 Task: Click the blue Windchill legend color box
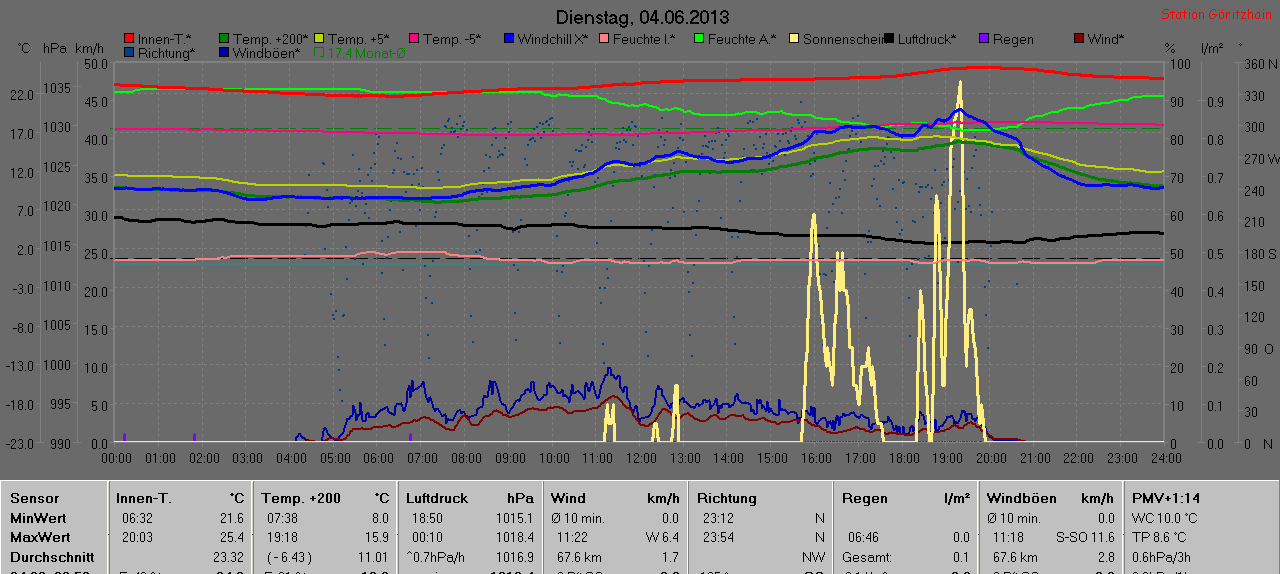click(x=509, y=39)
